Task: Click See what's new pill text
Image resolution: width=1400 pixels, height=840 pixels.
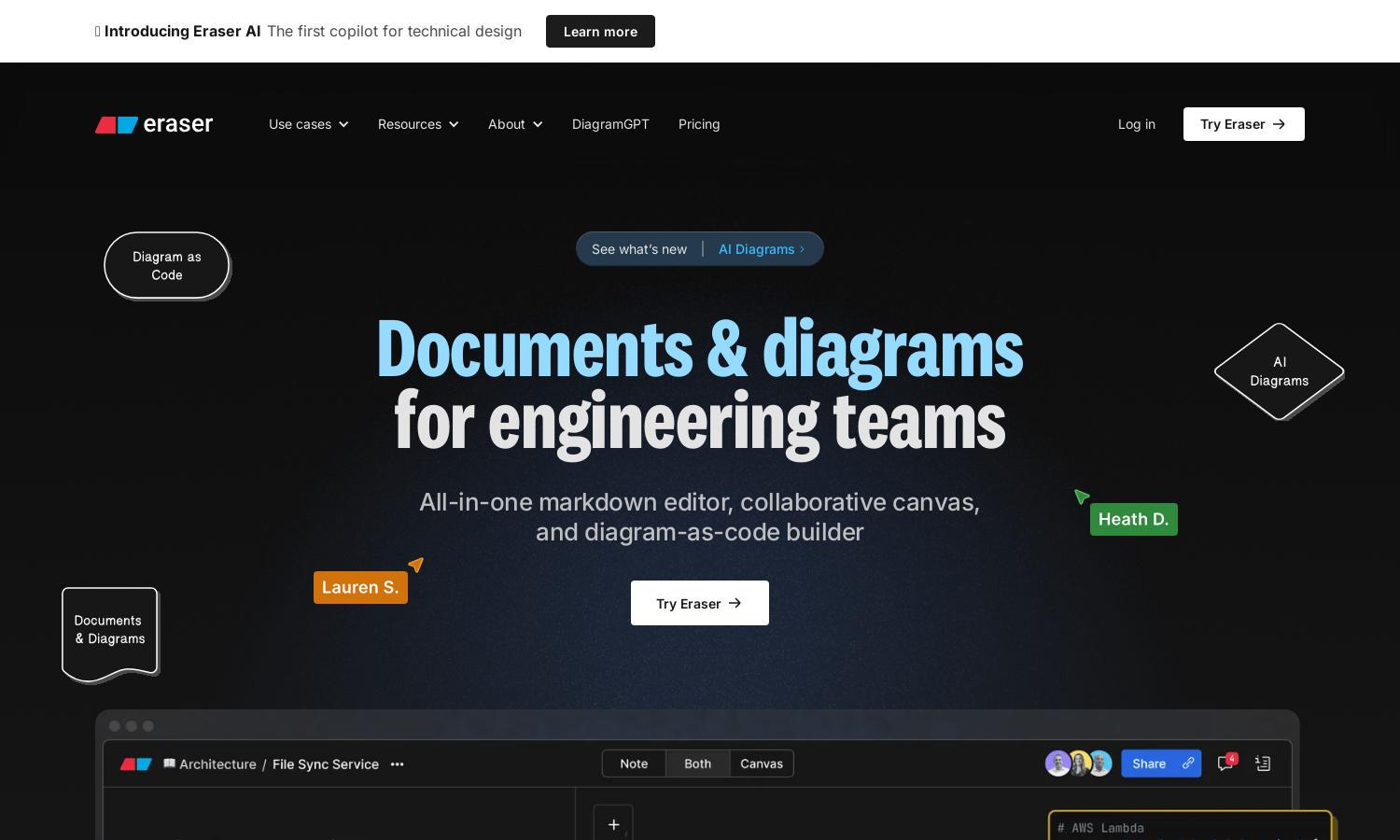Action: [x=639, y=249]
